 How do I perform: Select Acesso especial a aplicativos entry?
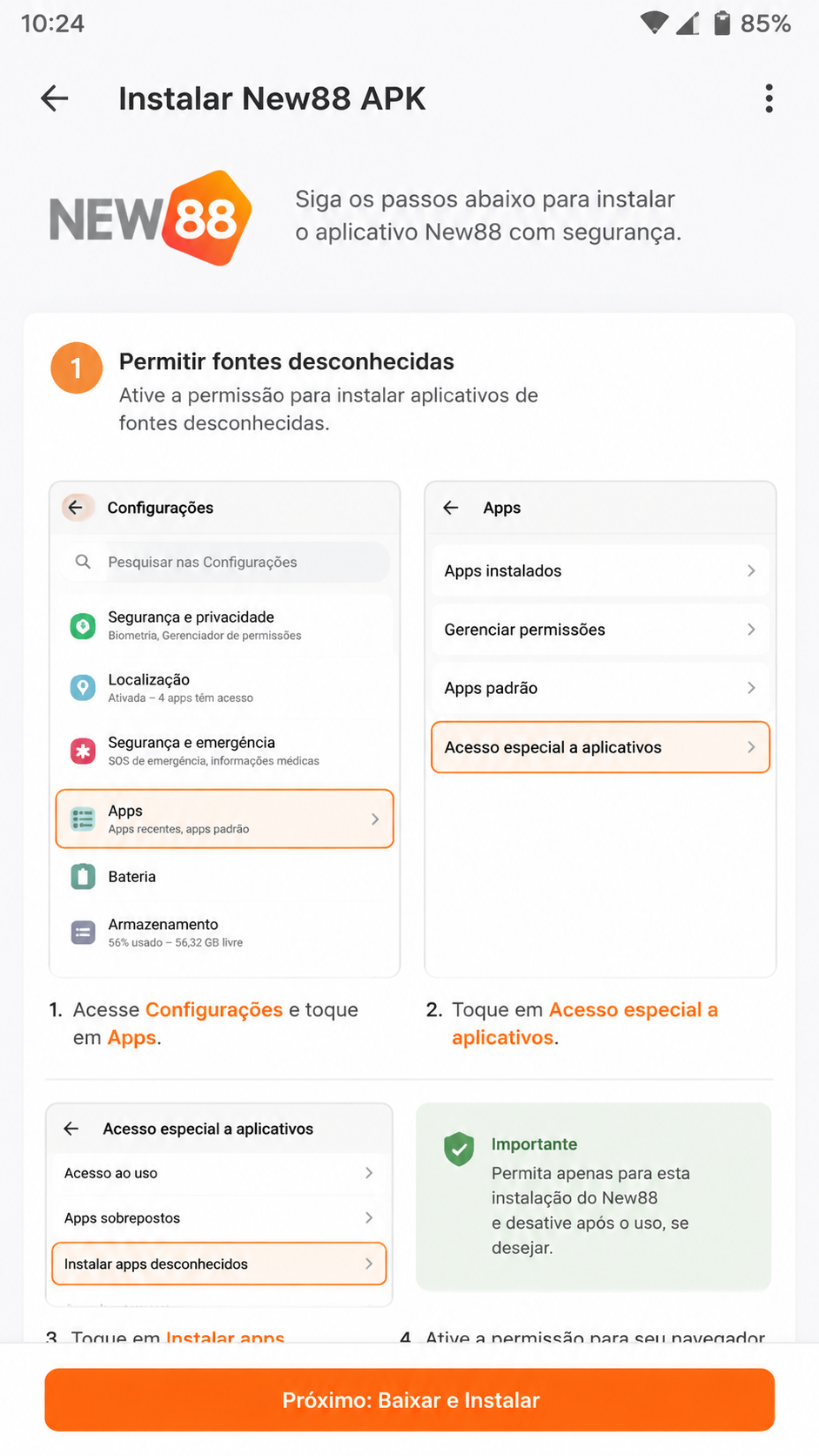(601, 747)
